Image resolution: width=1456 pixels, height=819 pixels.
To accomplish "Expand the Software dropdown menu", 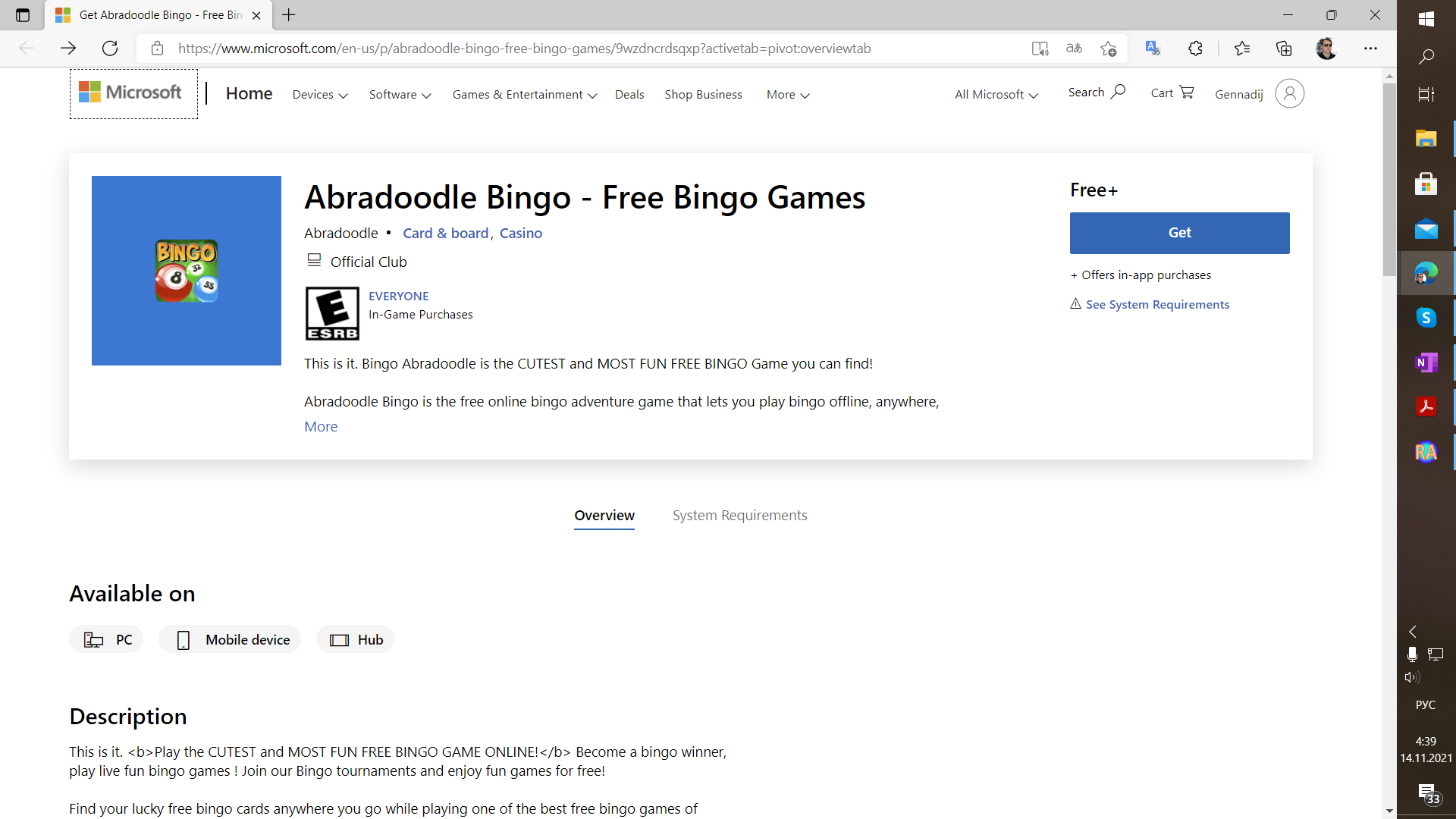I will [x=399, y=94].
